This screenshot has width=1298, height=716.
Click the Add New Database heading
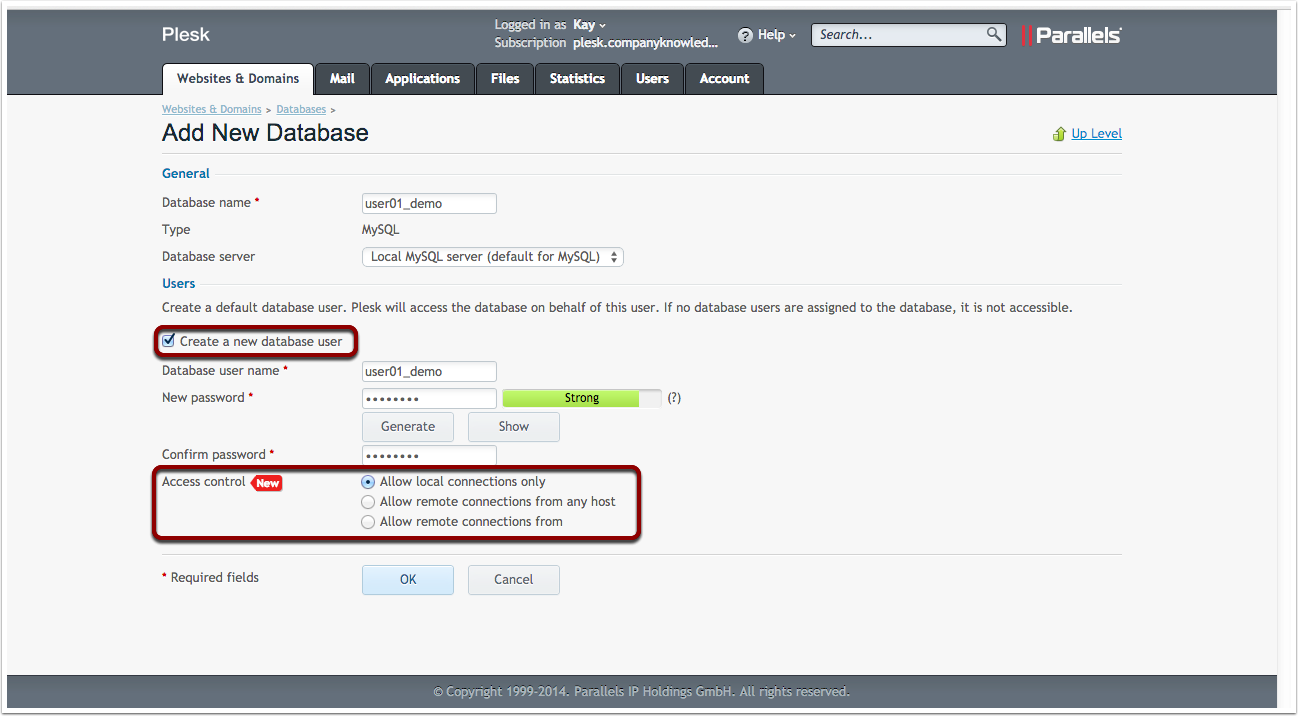click(x=265, y=134)
